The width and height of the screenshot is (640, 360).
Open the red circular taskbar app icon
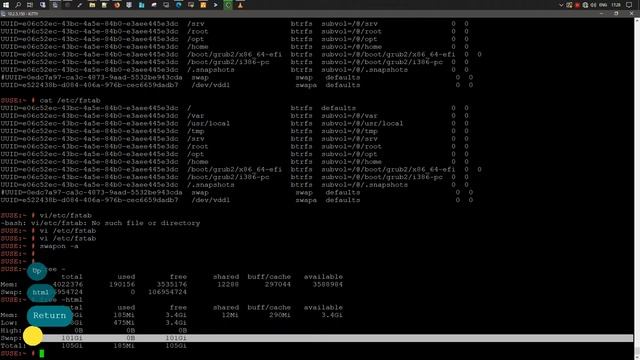pos(117,5)
